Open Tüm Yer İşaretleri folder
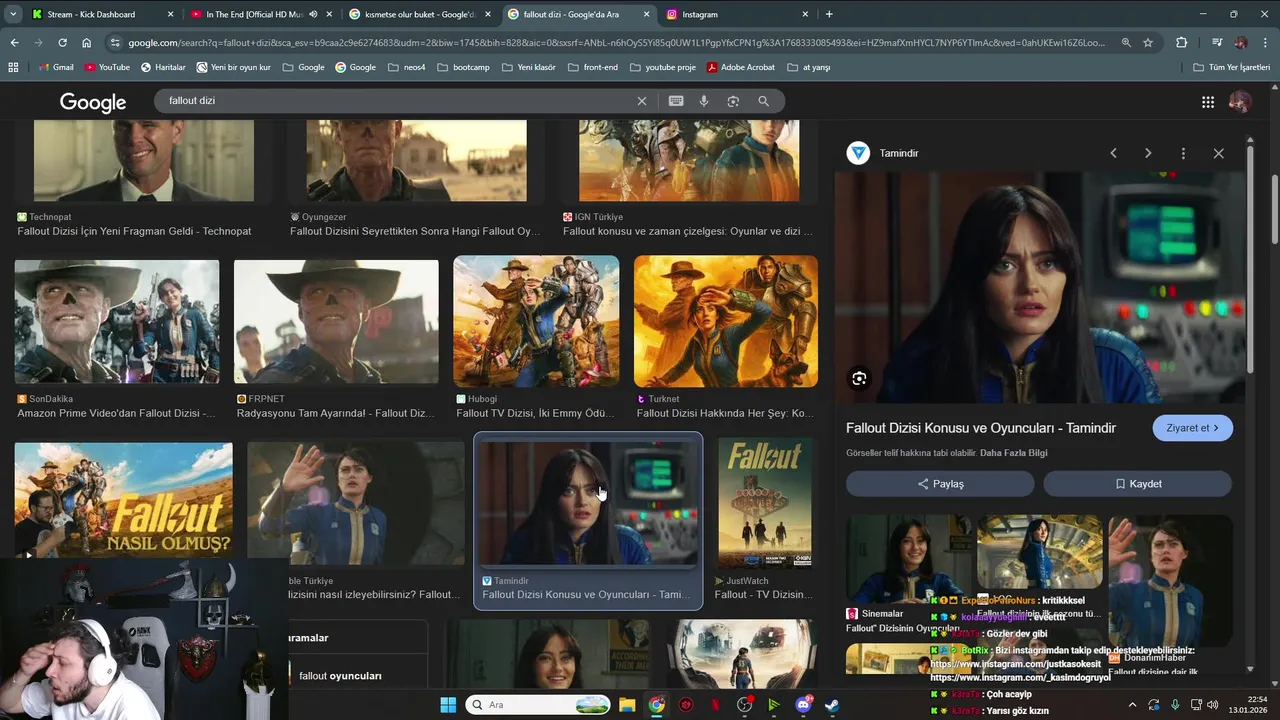The width and height of the screenshot is (1280, 720). click(x=1232, y=67)
